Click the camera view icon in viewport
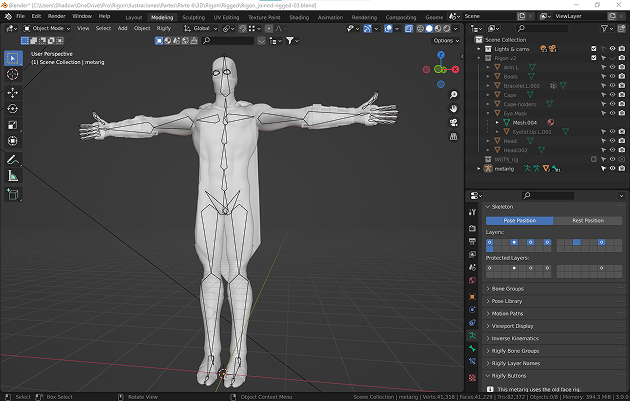 coord(453,124)
